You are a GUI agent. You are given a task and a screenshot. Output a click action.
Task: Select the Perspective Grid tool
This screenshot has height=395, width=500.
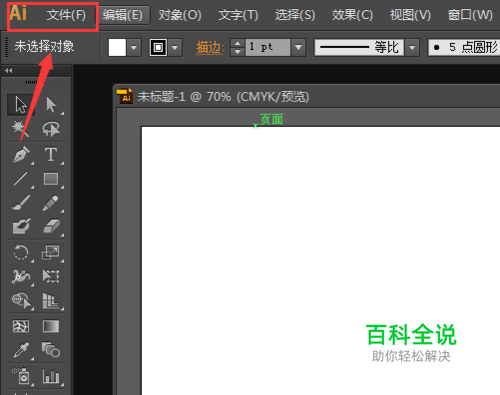pyautogui.click(x=51, y=300)
